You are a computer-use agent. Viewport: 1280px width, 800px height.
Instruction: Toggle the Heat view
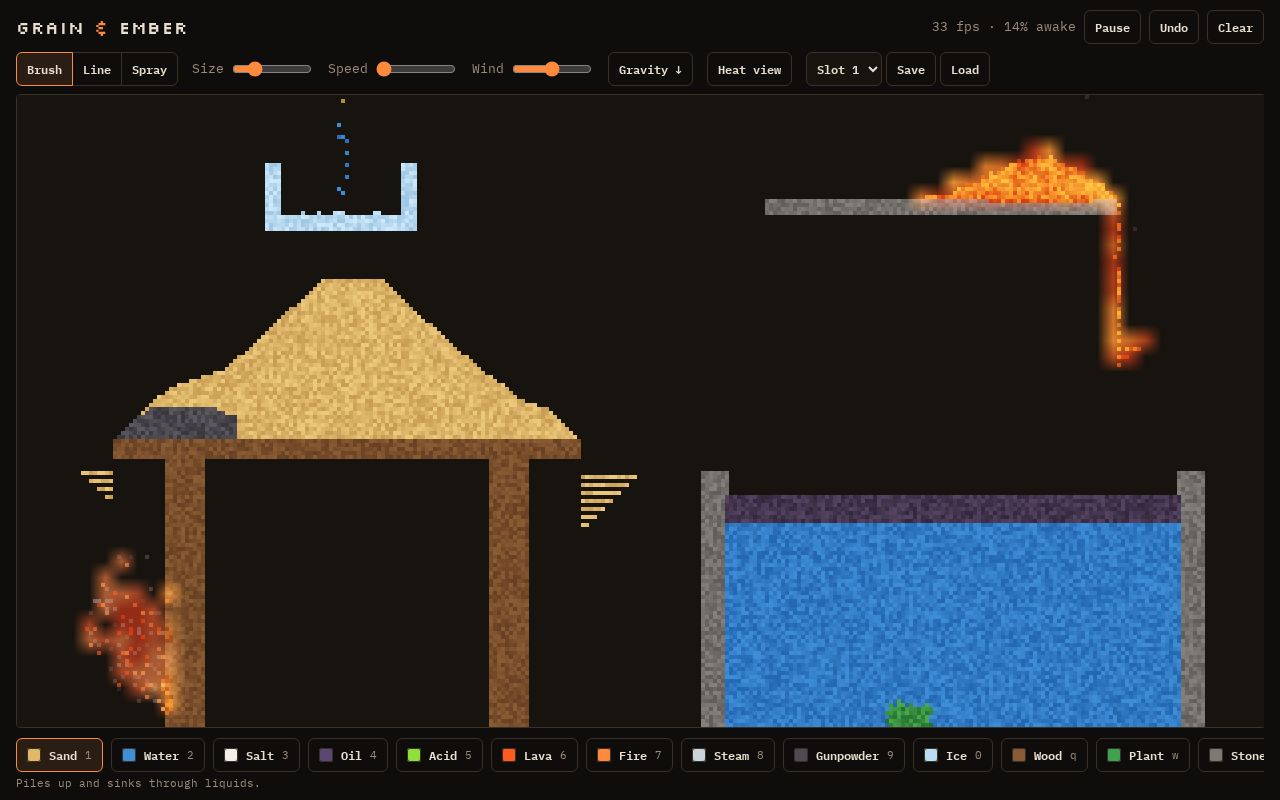click(749, 69)
